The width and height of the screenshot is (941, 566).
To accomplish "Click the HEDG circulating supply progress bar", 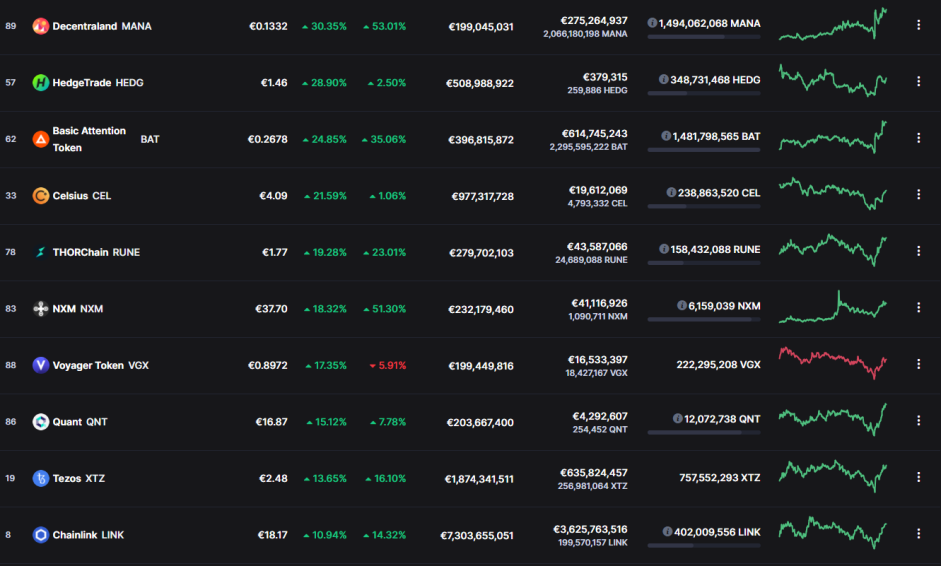I will point(704,93).
